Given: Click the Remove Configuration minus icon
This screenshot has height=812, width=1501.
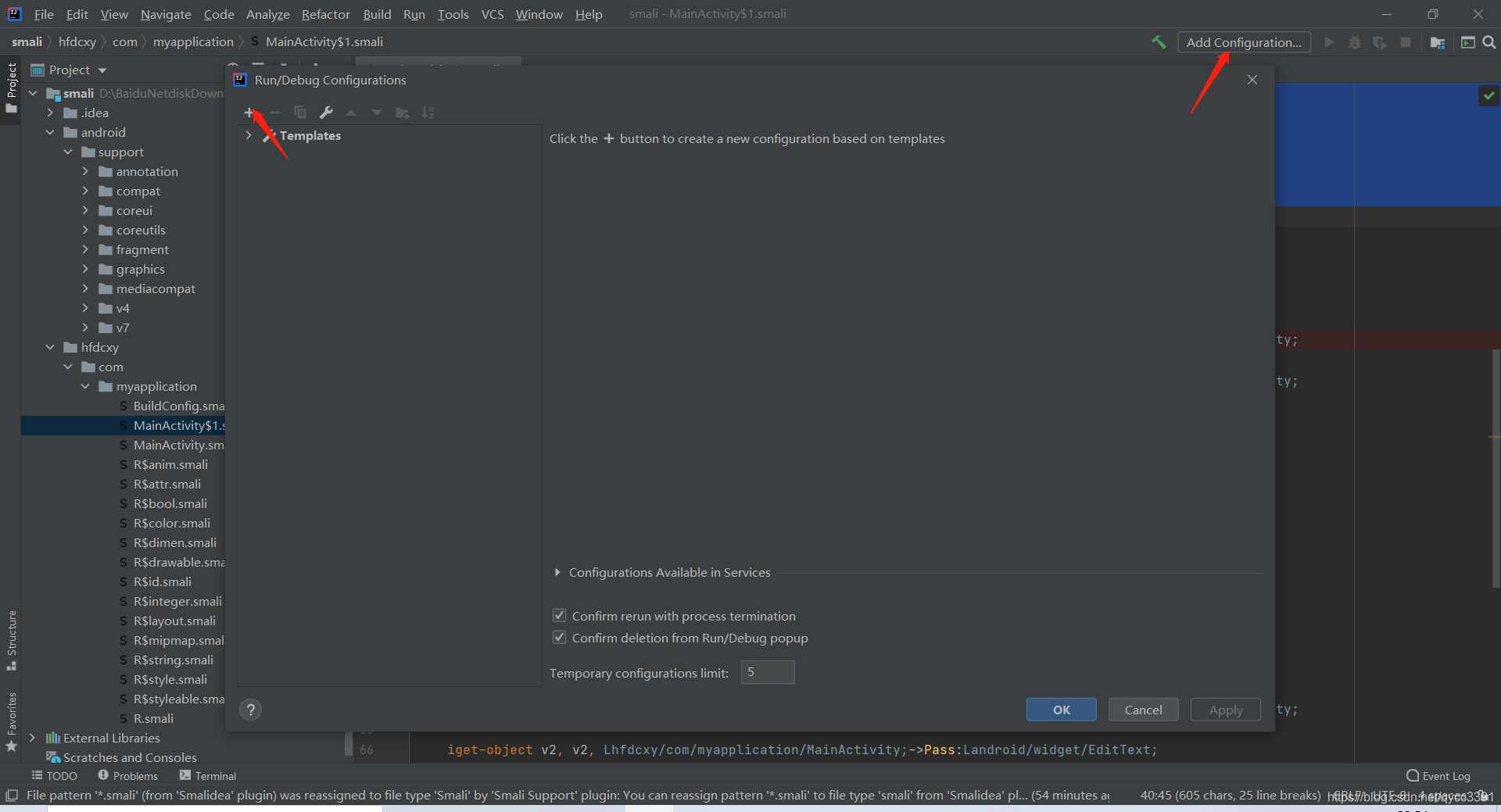Looking at the screenshot, I should [274, 113].
